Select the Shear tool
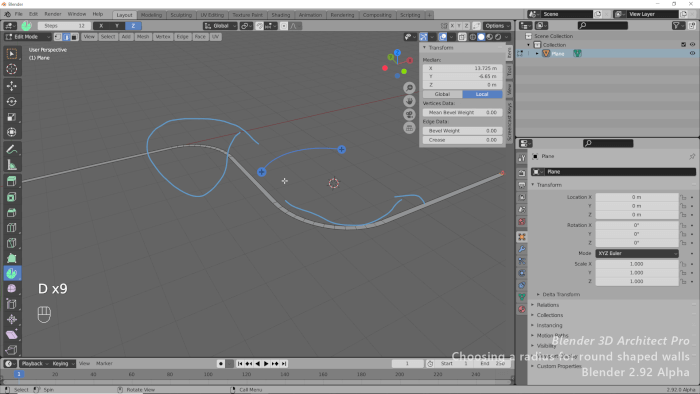 pyautogui.click(x=12, y=335)
